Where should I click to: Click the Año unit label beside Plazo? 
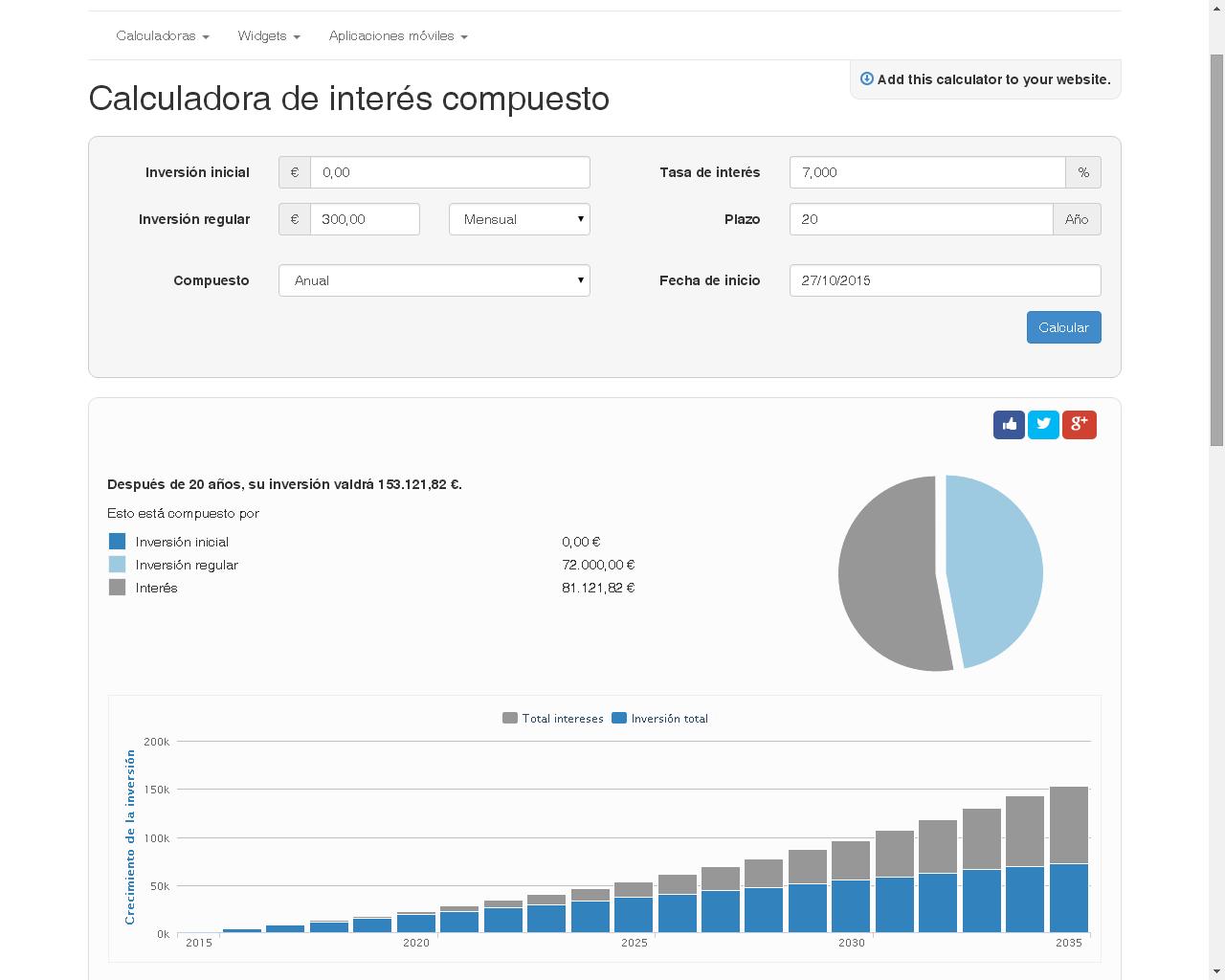1077,219
